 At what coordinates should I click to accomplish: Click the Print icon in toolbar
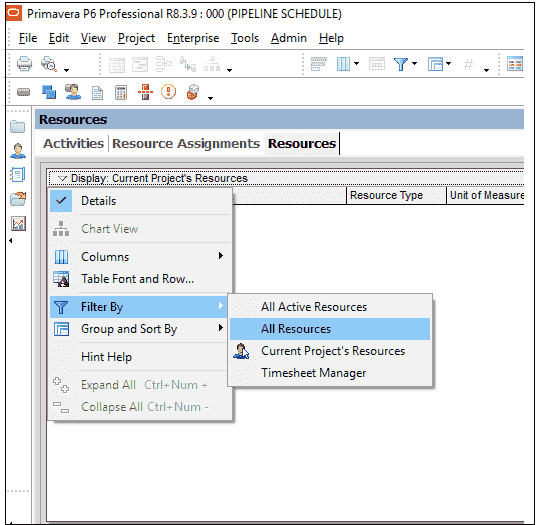pyautogui.click(x=24, y=64)
